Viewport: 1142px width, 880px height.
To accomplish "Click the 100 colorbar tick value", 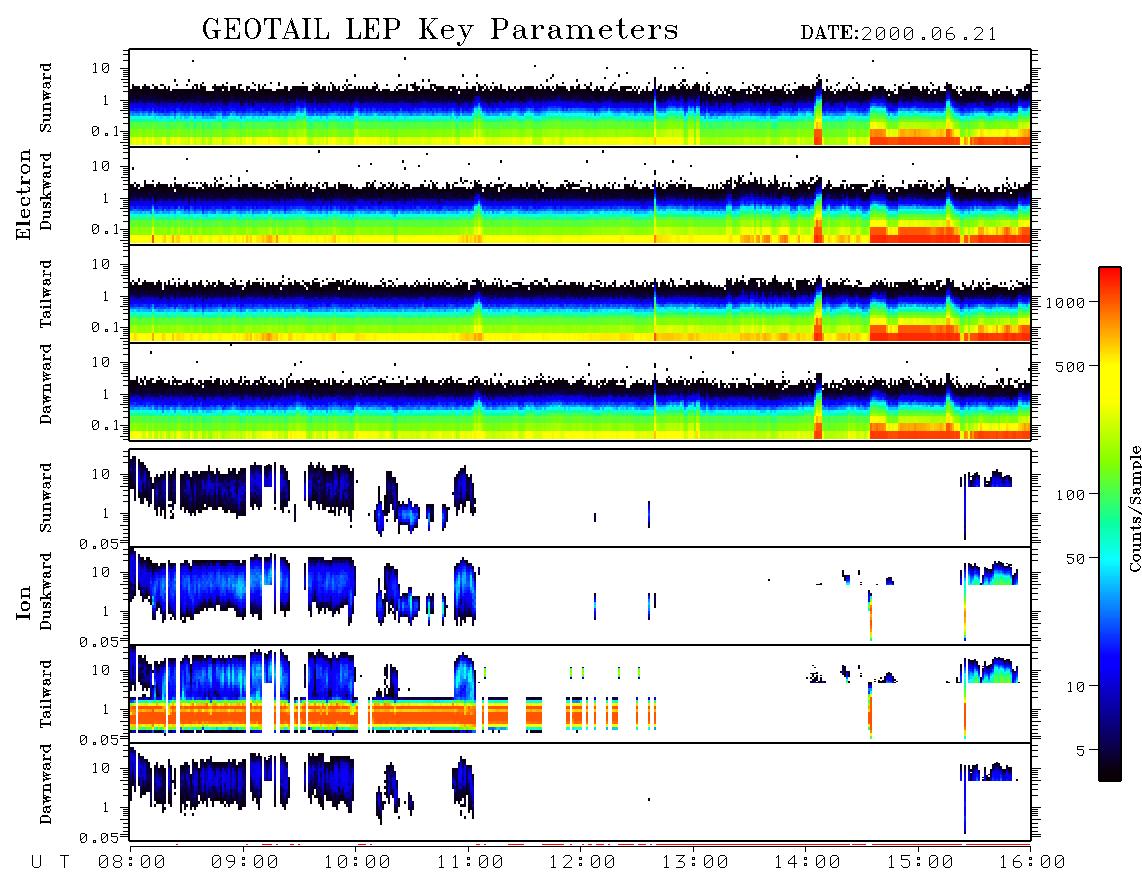I will [x=1070, y=495].
